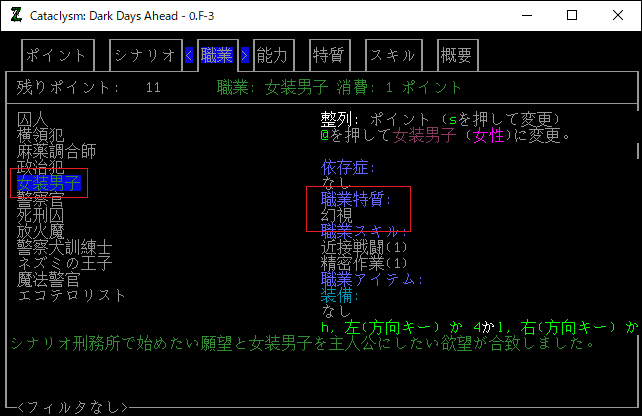This screenshot has height=416, width=642.
Task: Open the 概要 tab
Action: [454, 56]
